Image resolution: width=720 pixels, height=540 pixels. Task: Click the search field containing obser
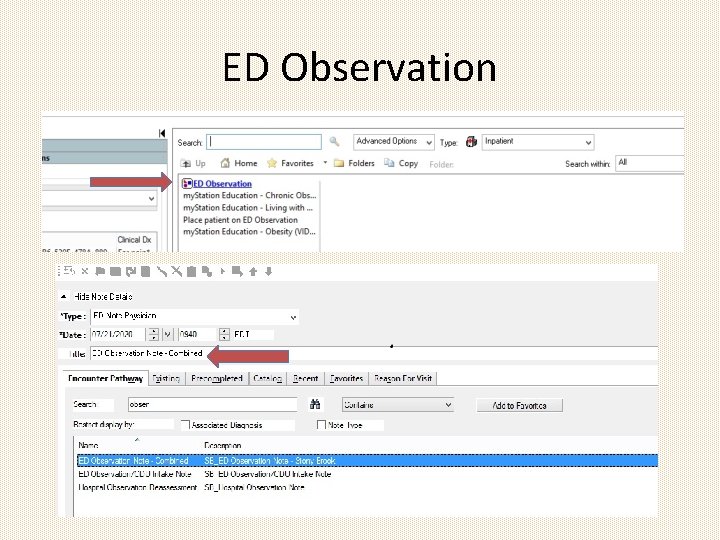tap(213, 405)
